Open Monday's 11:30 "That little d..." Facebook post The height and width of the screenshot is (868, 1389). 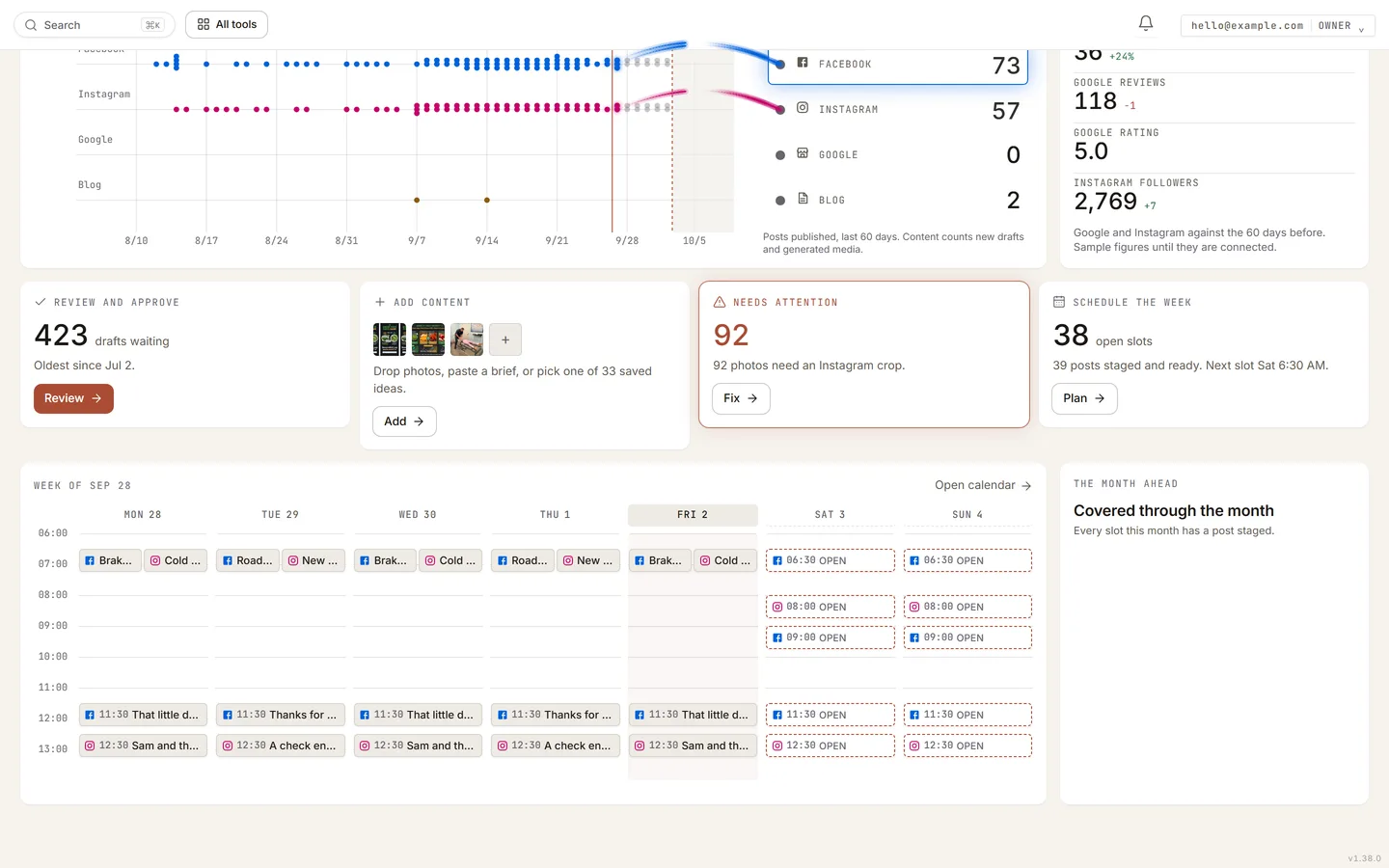tap(143, 715)
